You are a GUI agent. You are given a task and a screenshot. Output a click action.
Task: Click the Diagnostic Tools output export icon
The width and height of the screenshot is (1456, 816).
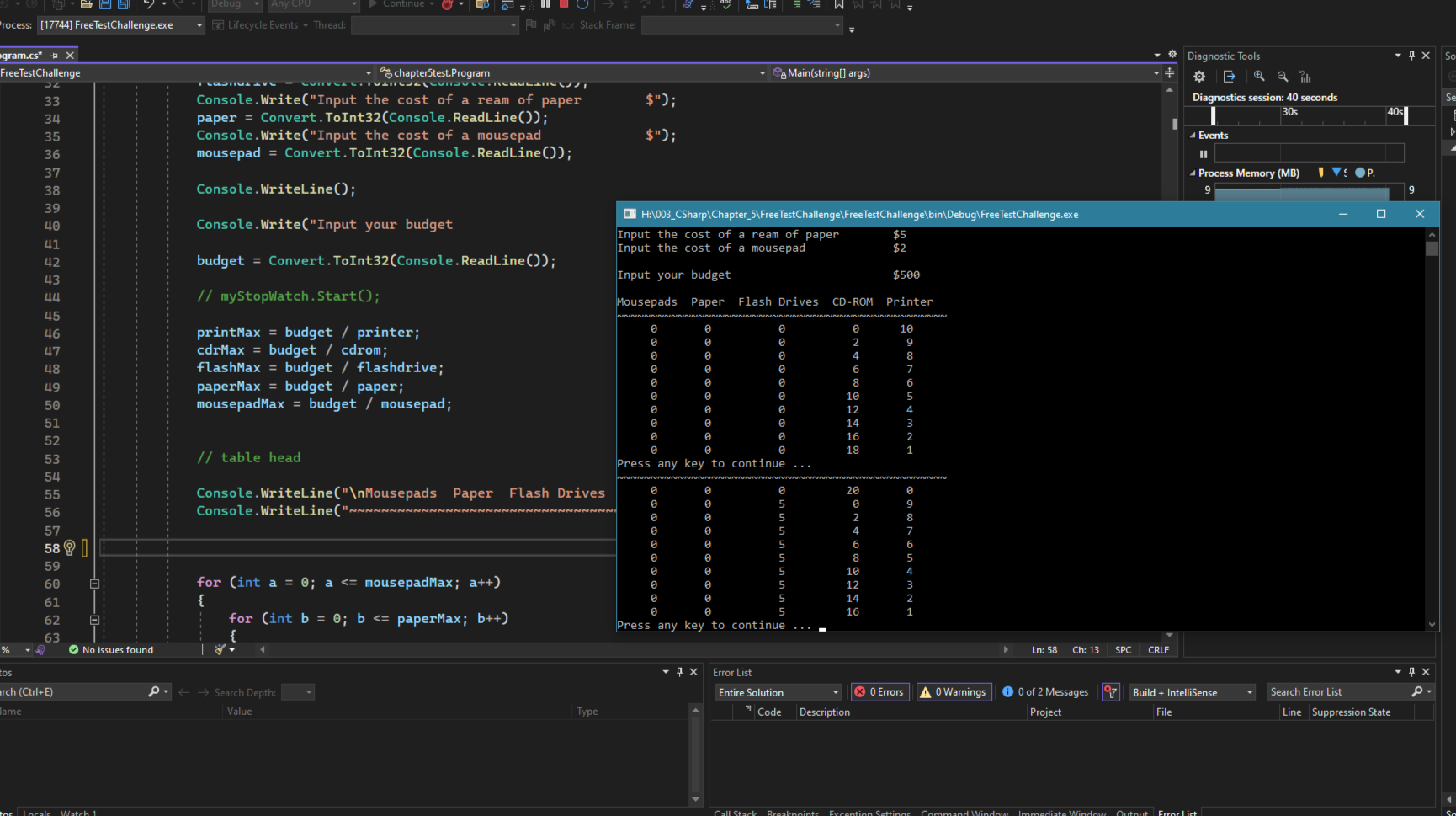1230,77
